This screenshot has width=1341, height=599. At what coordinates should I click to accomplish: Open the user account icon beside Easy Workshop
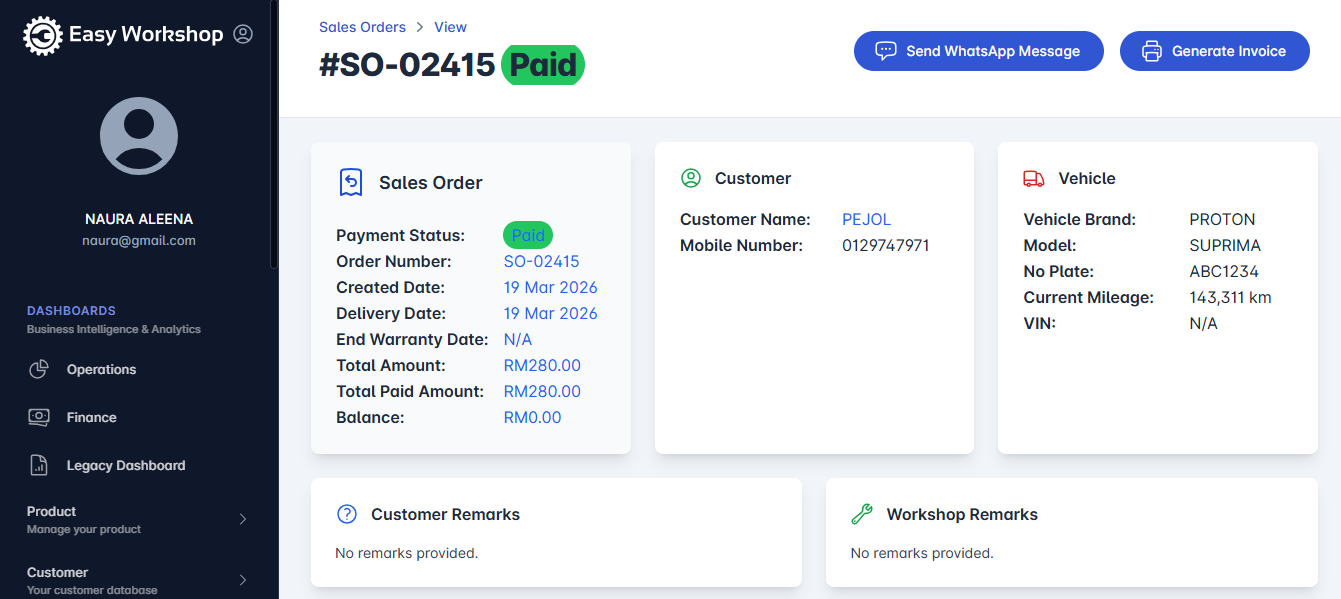click(243, 34)
